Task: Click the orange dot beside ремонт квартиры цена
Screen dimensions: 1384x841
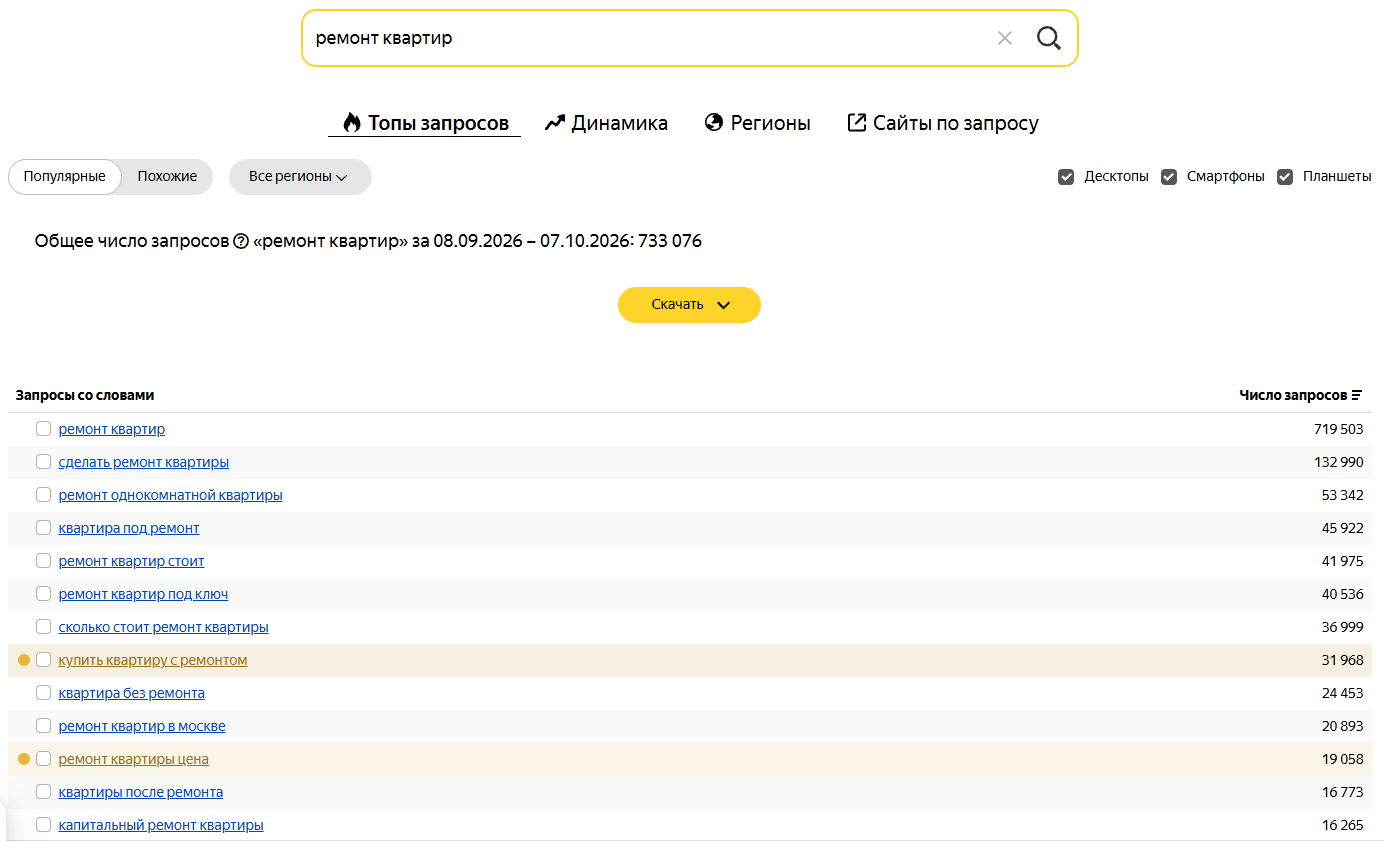Action: [24, 759]
